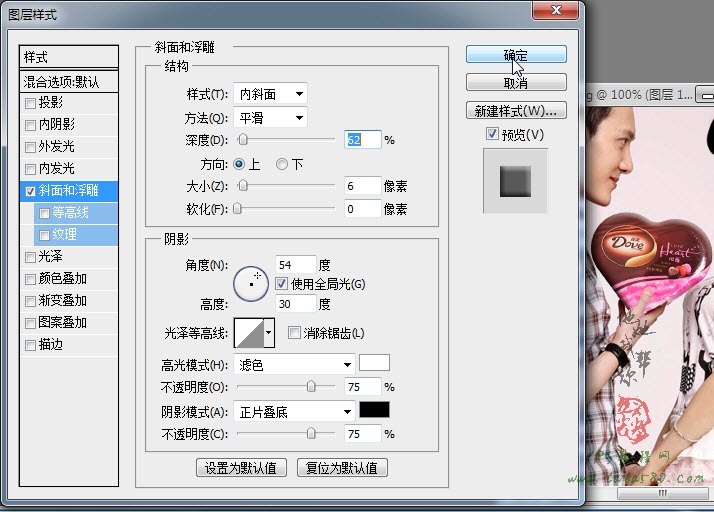Click the 深度 percentage input field

(x=362, y=140)
